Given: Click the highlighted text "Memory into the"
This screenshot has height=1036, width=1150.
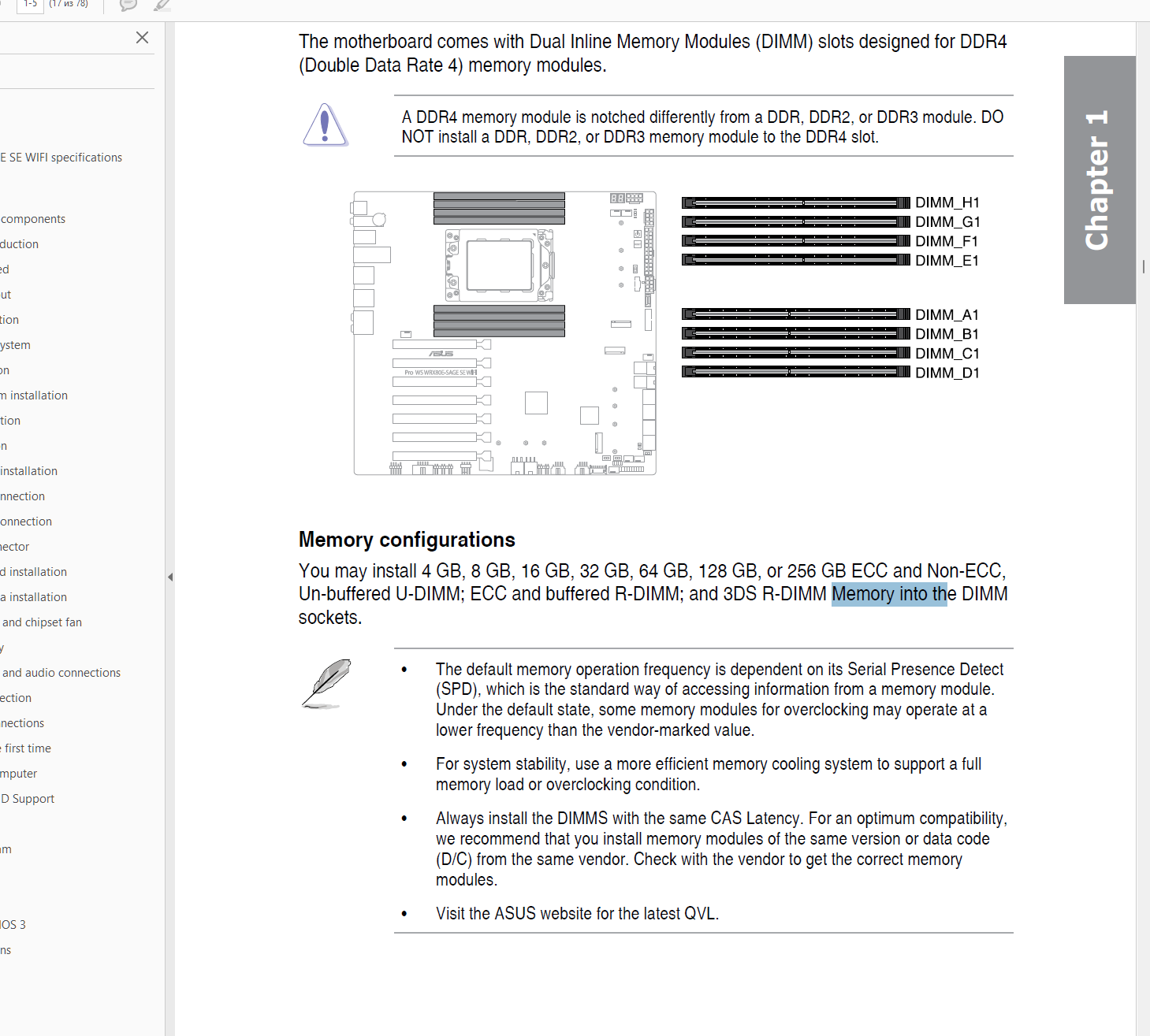Looking at the screenshot, I should coord(889,594).
